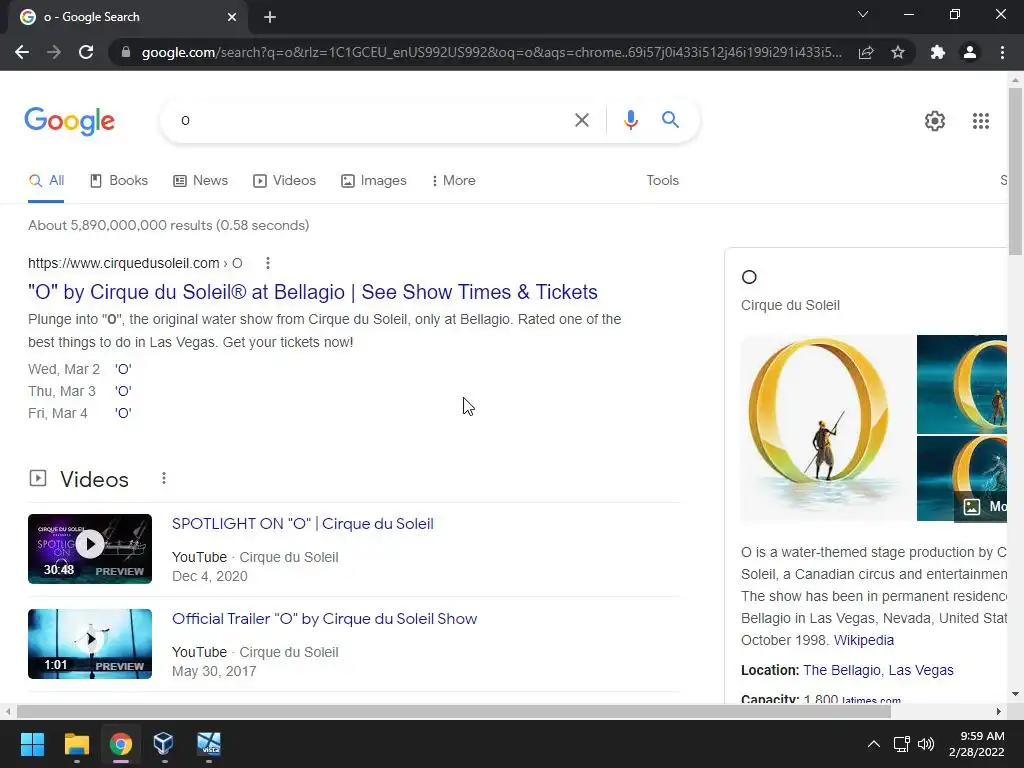The image size is (1024, 768).
Task: Open "O" by Cirque du Soleil at Bellagio link
Action: 313,292
